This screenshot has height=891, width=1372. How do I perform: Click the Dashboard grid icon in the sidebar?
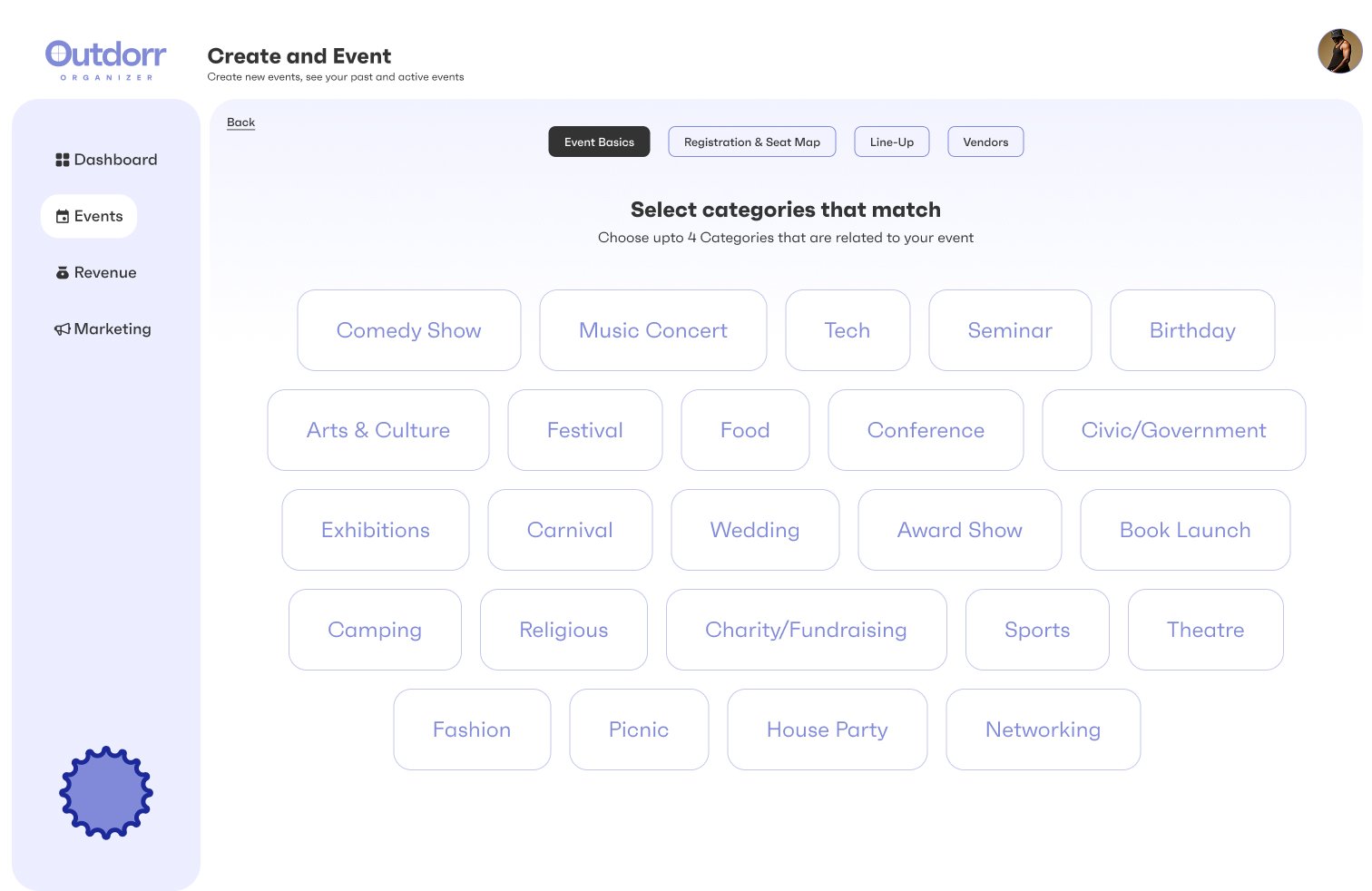(62, 159)
